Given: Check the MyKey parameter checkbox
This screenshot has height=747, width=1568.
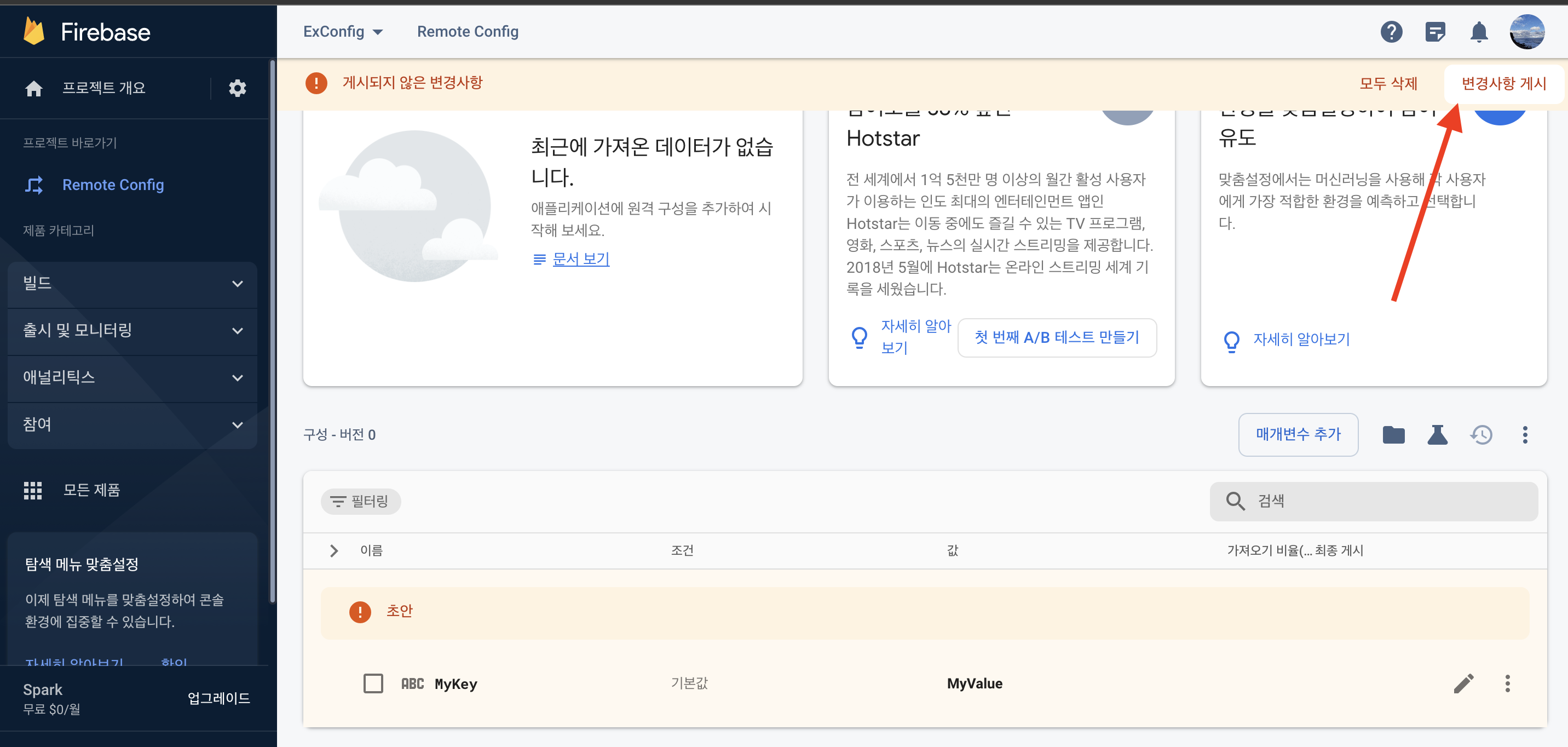Looking at the screenshot, I should point(373,683).
